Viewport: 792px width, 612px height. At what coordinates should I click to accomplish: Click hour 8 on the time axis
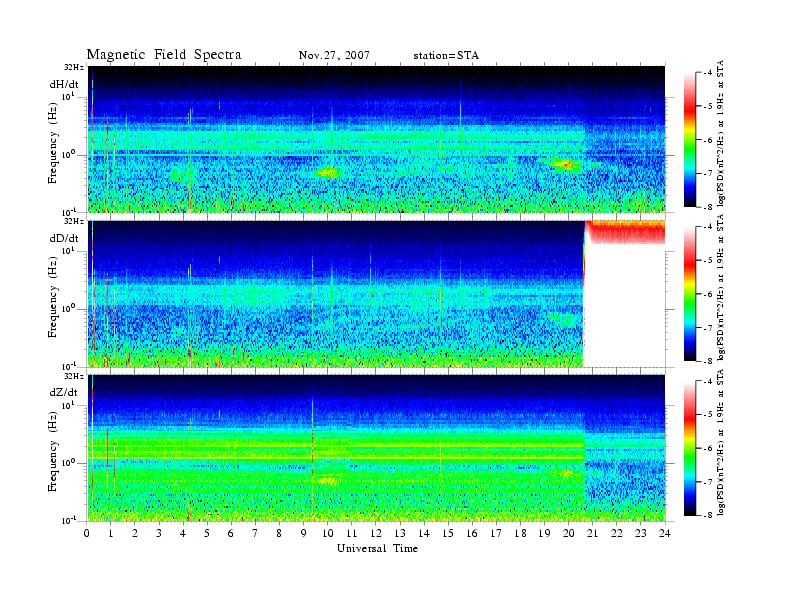(x=279, y=533)
